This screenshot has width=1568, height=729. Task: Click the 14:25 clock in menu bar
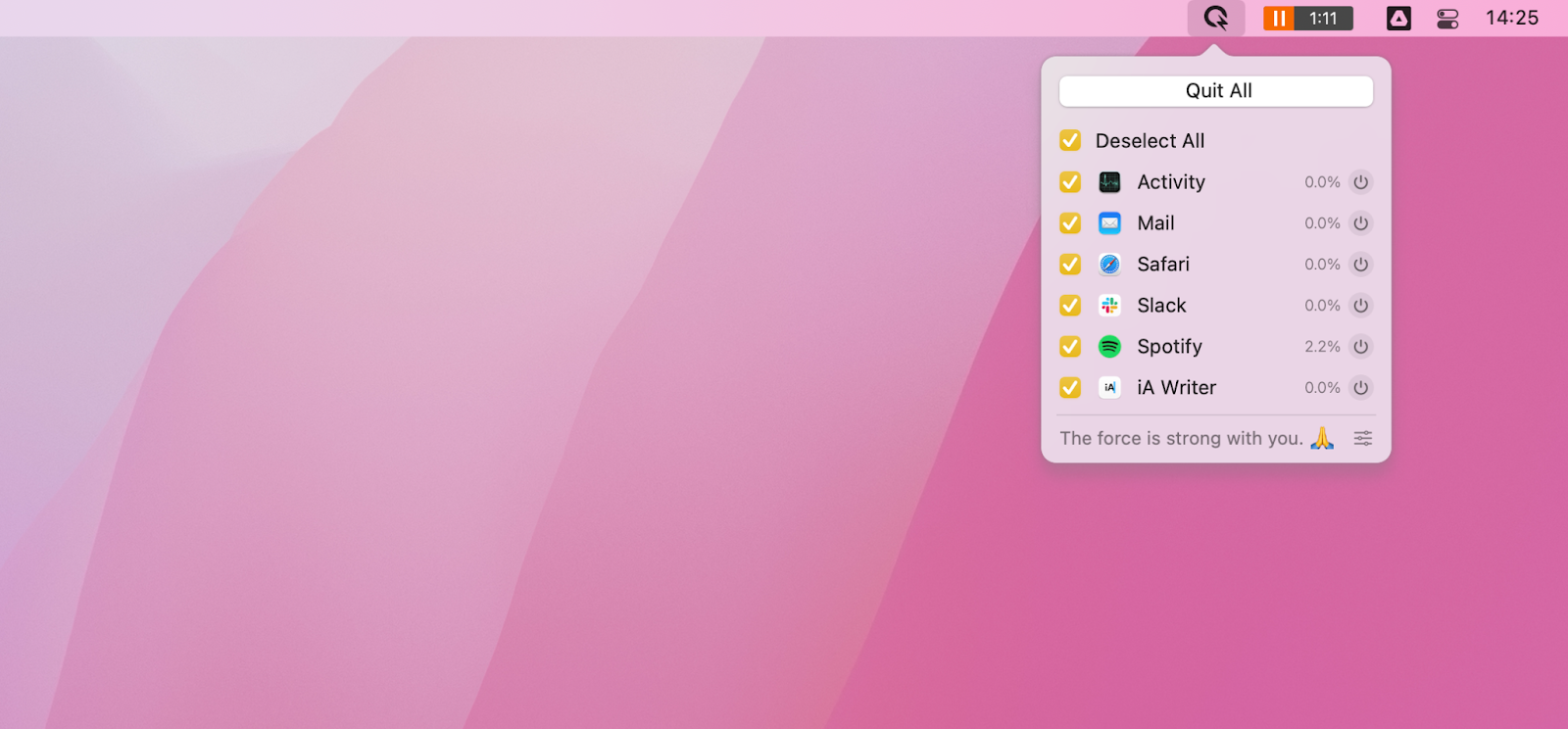(1512, 18)
